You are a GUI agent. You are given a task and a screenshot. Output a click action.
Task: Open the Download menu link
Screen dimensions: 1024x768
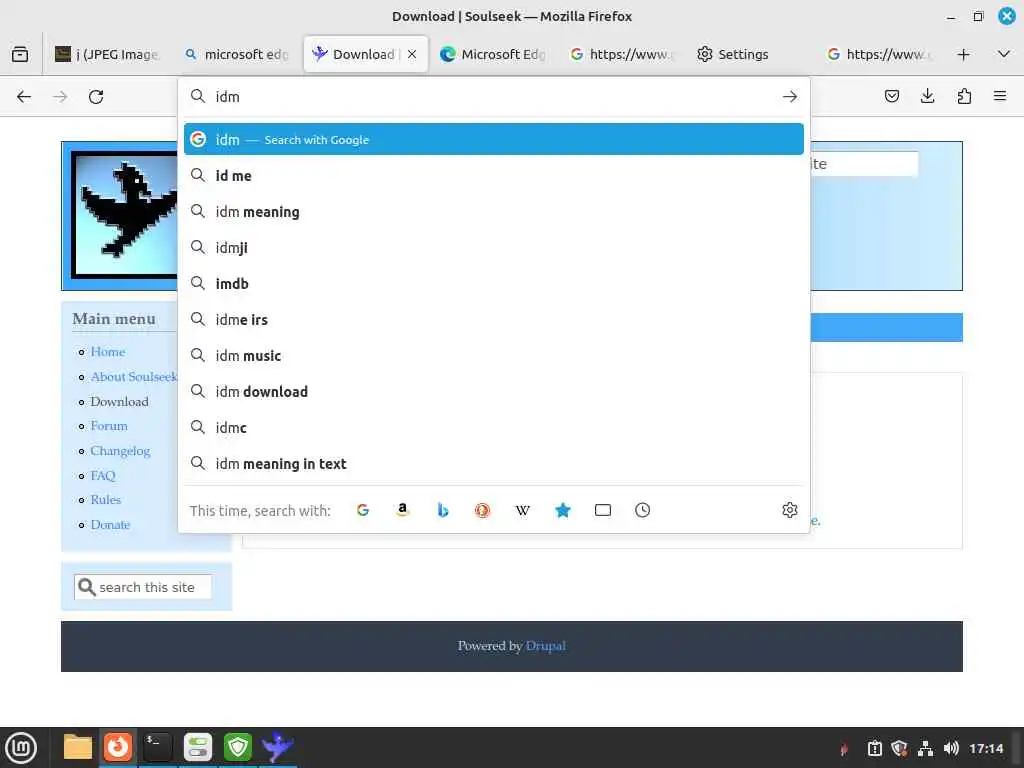(x=120, y=402)
